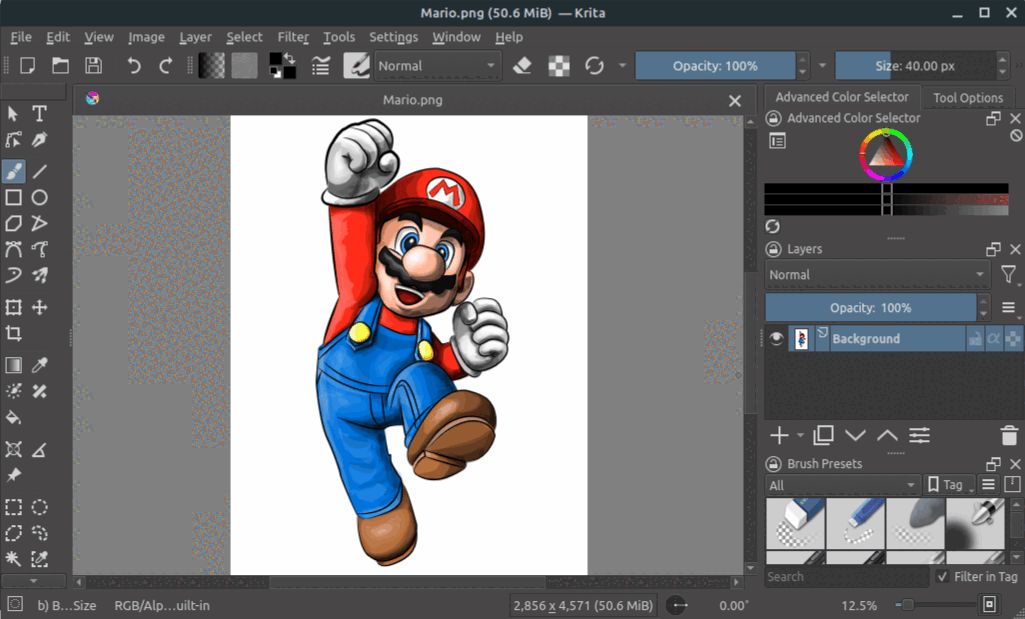Click the brush preset search field
The image size is (1025, 619).
[845, 577]
